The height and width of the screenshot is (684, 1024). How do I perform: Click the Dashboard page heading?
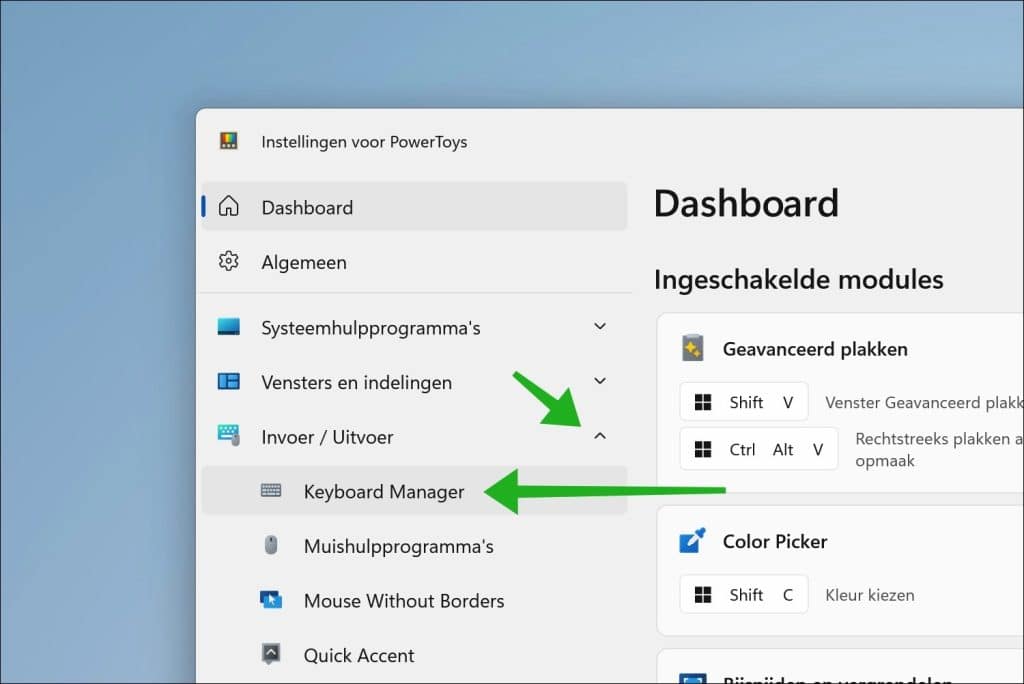tap(746, 203)
